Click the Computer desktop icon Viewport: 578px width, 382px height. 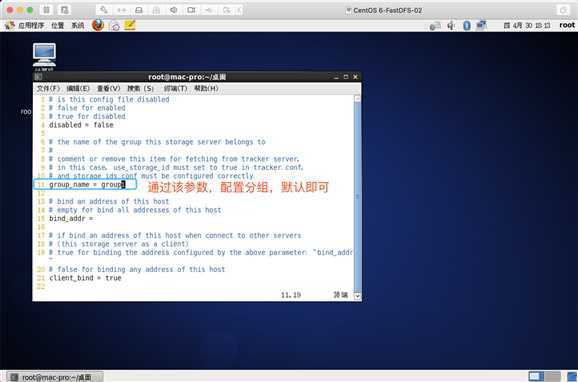[x=44, y=56]
